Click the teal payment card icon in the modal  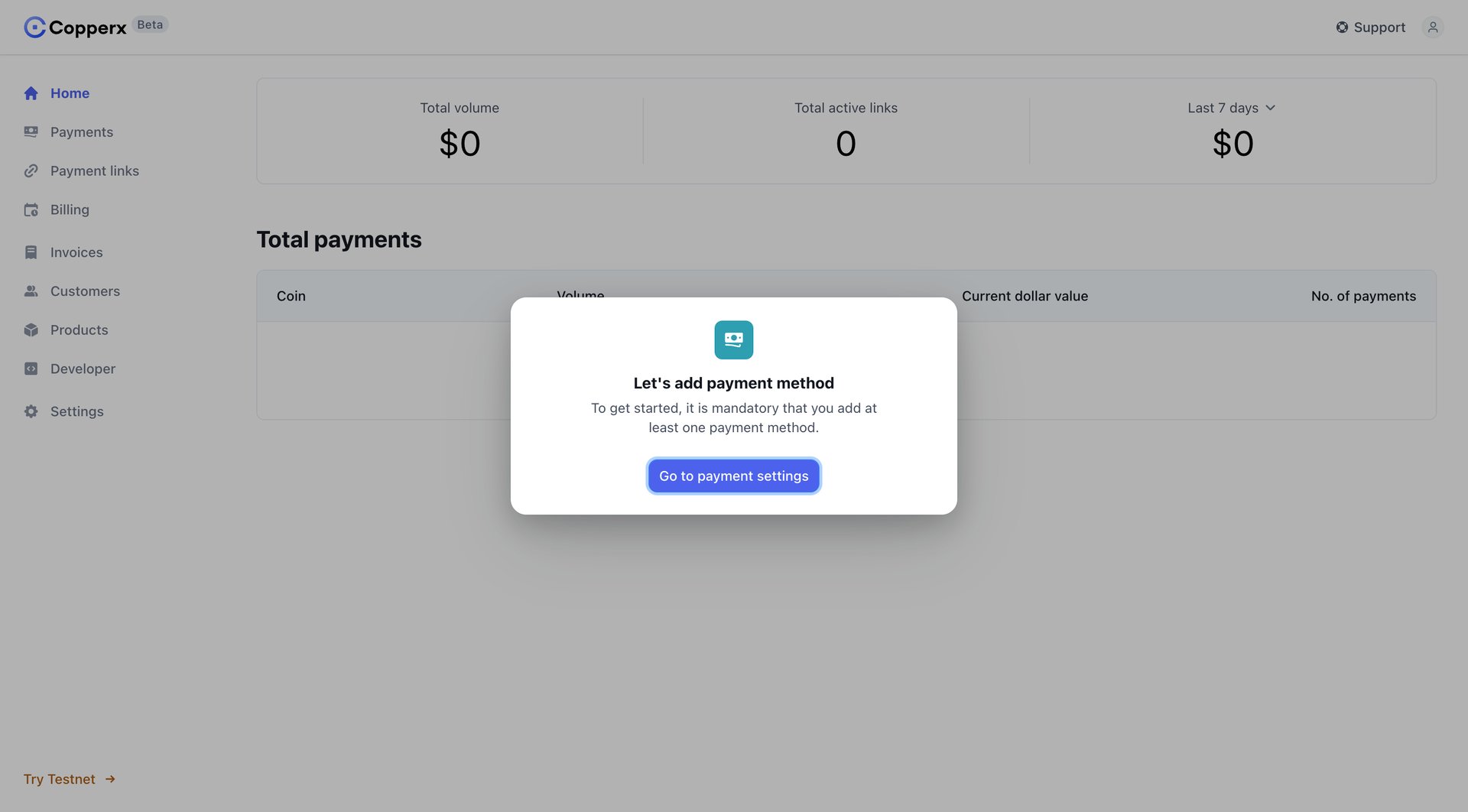click(733, 339)
